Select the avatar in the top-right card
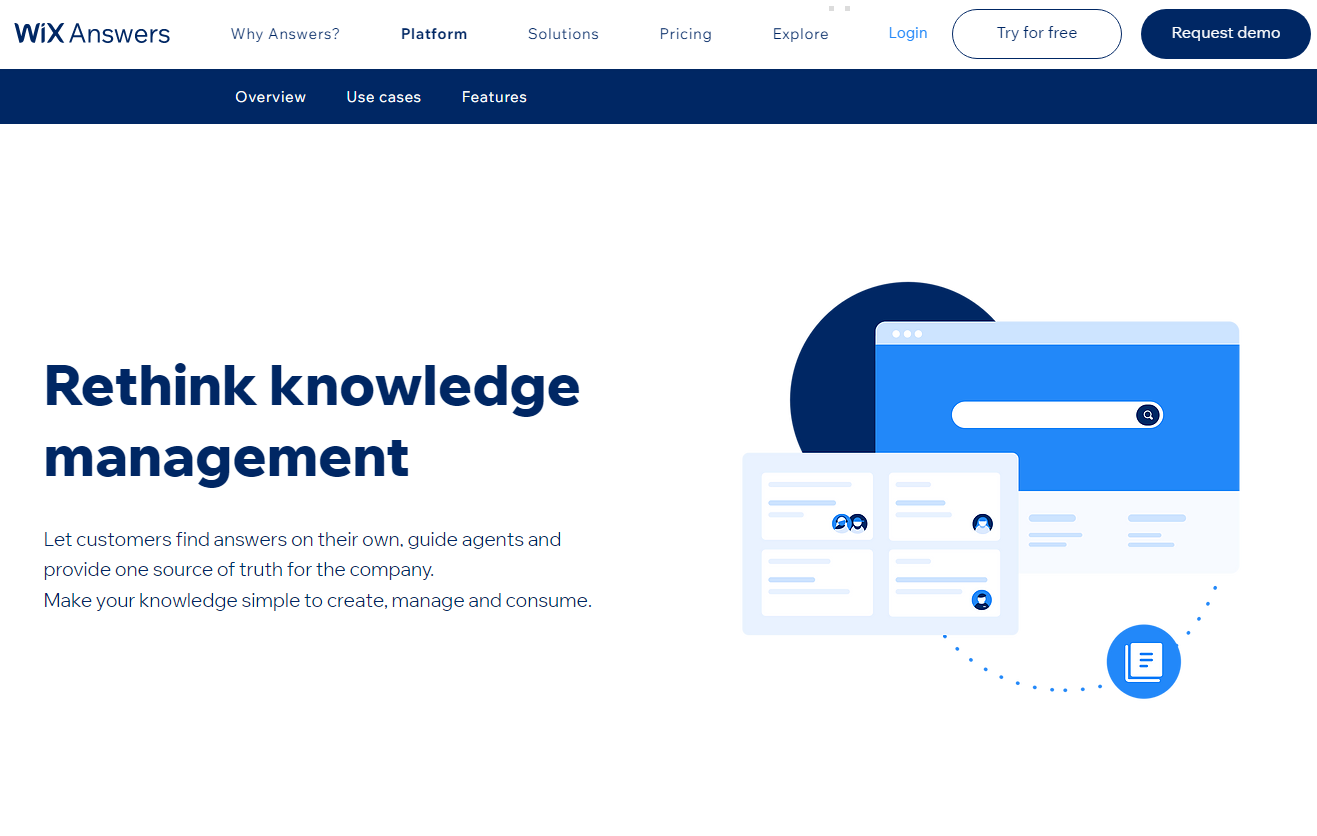This screenshot has width=1317, height=836. pos(982,523)
